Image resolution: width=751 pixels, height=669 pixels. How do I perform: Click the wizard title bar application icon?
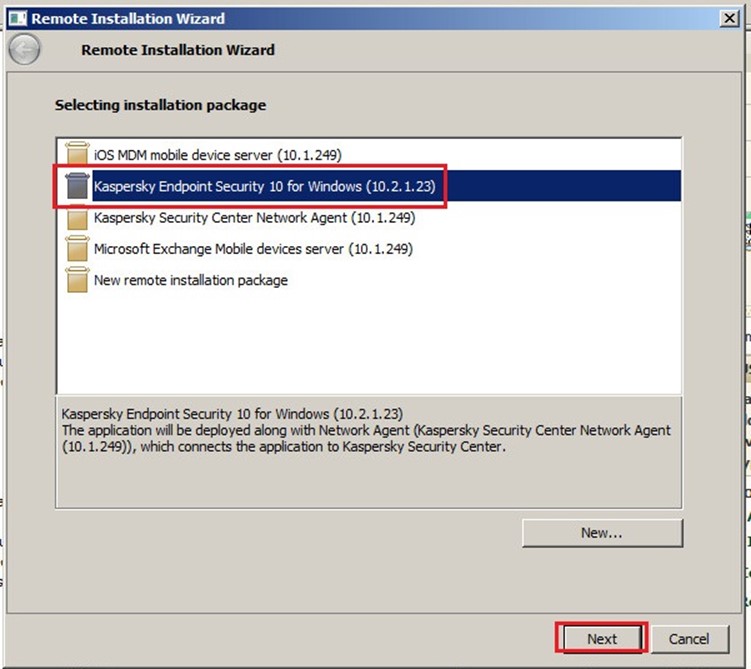(18, 19)
